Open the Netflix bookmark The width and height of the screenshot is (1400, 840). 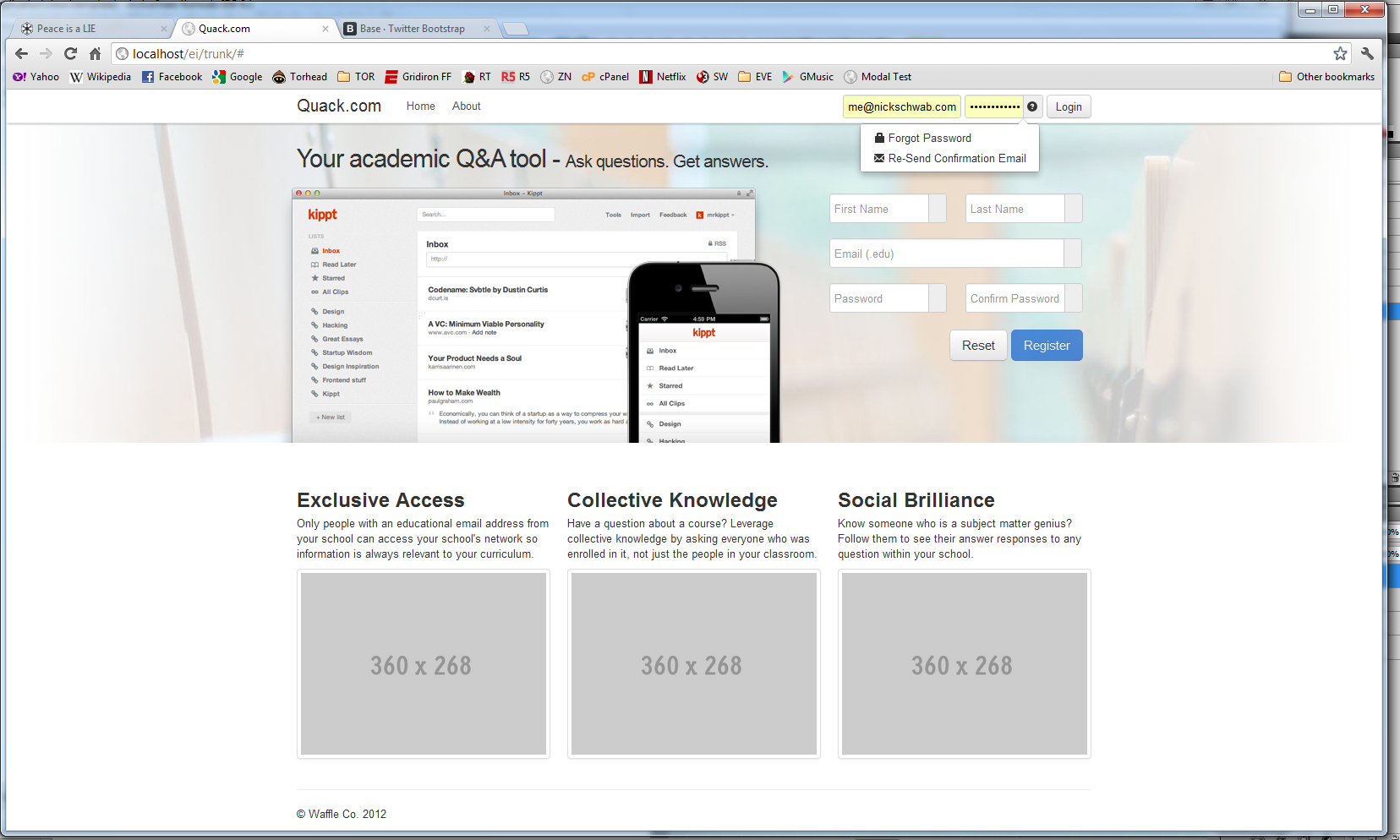(663, 77)
